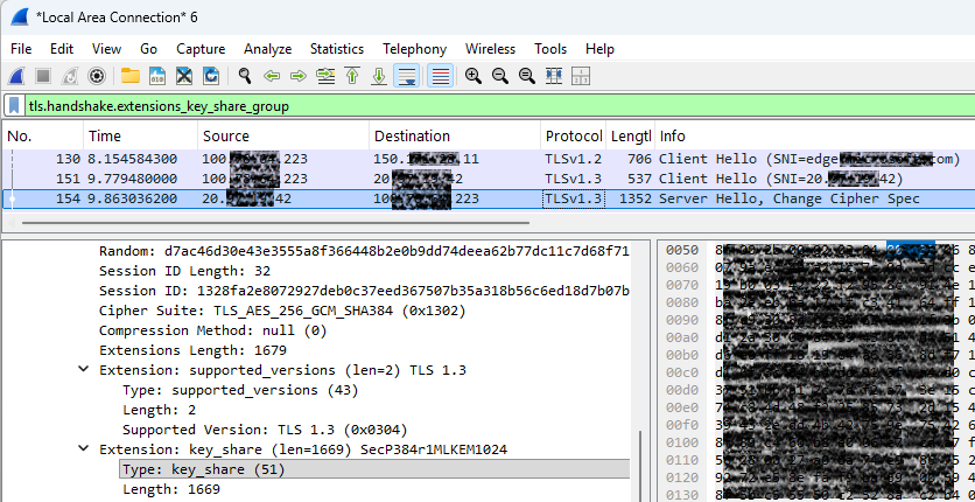
Task: Open the Go menu
Action: [149, 49]
